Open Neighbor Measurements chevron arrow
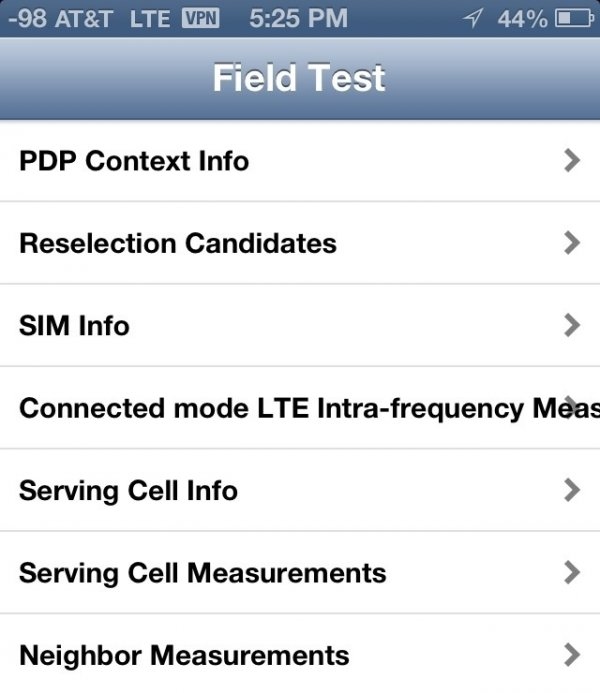 click(571, 655)
